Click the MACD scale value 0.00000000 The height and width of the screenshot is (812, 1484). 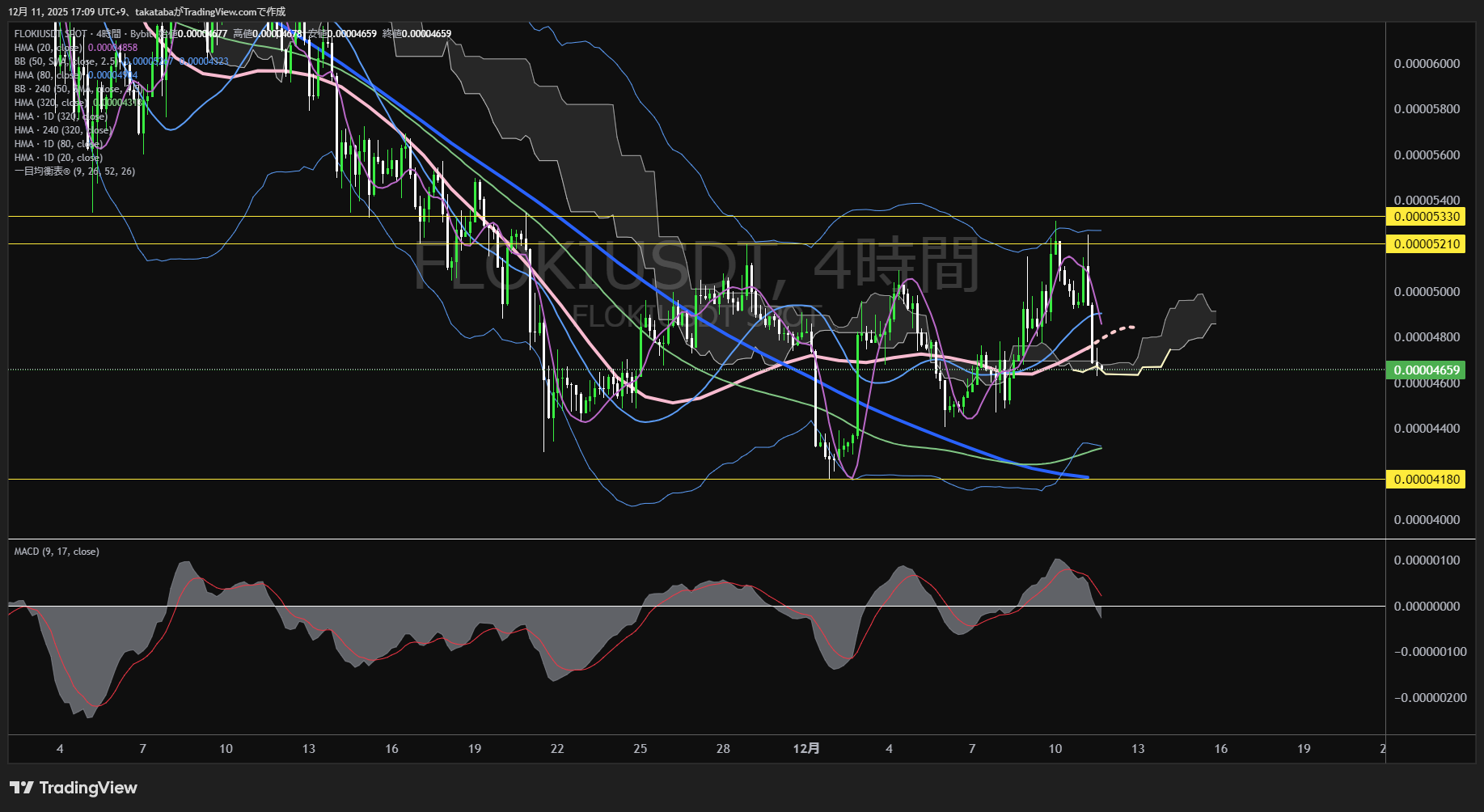coord(1427,607)
